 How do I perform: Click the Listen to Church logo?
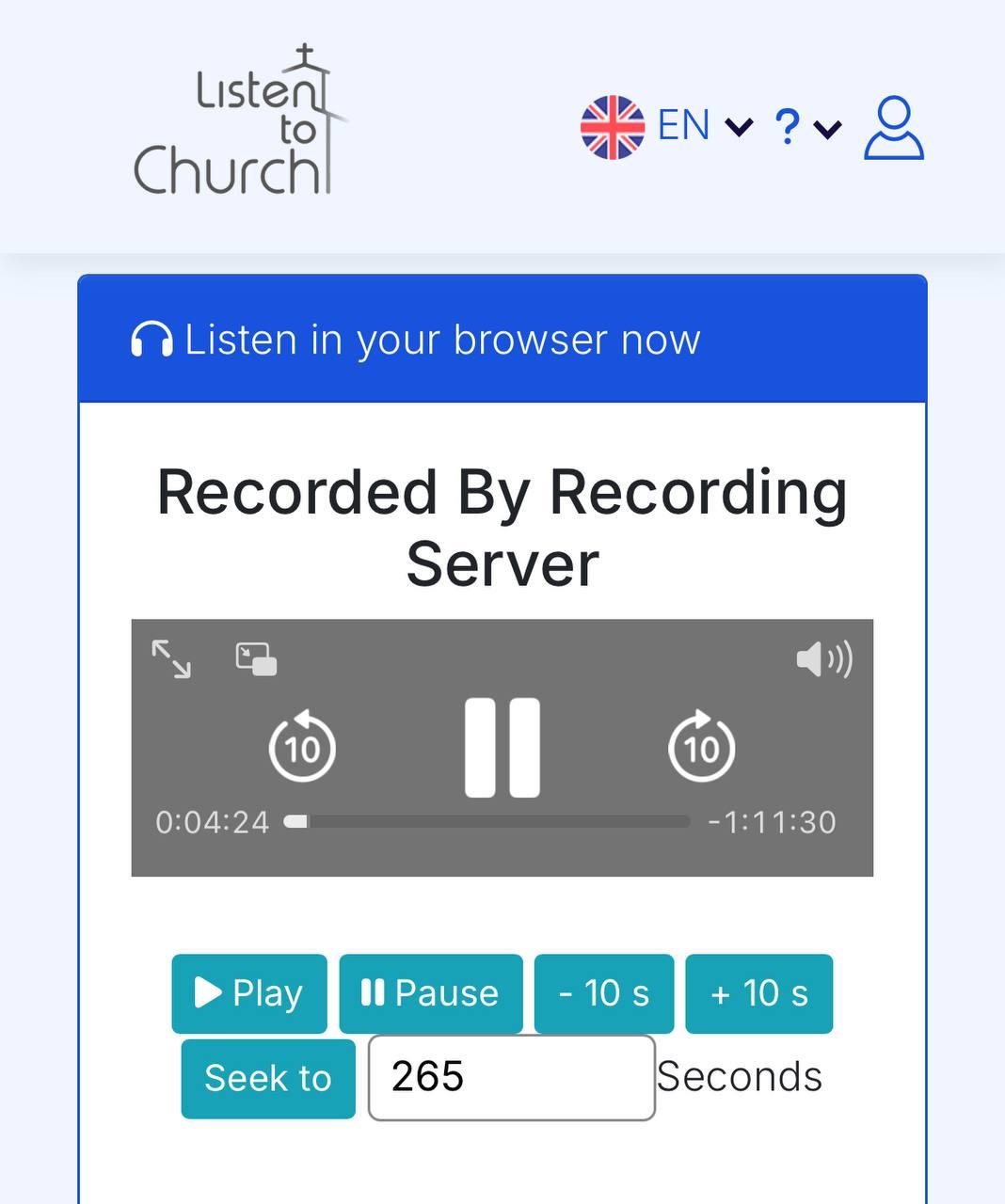(240, 122)
